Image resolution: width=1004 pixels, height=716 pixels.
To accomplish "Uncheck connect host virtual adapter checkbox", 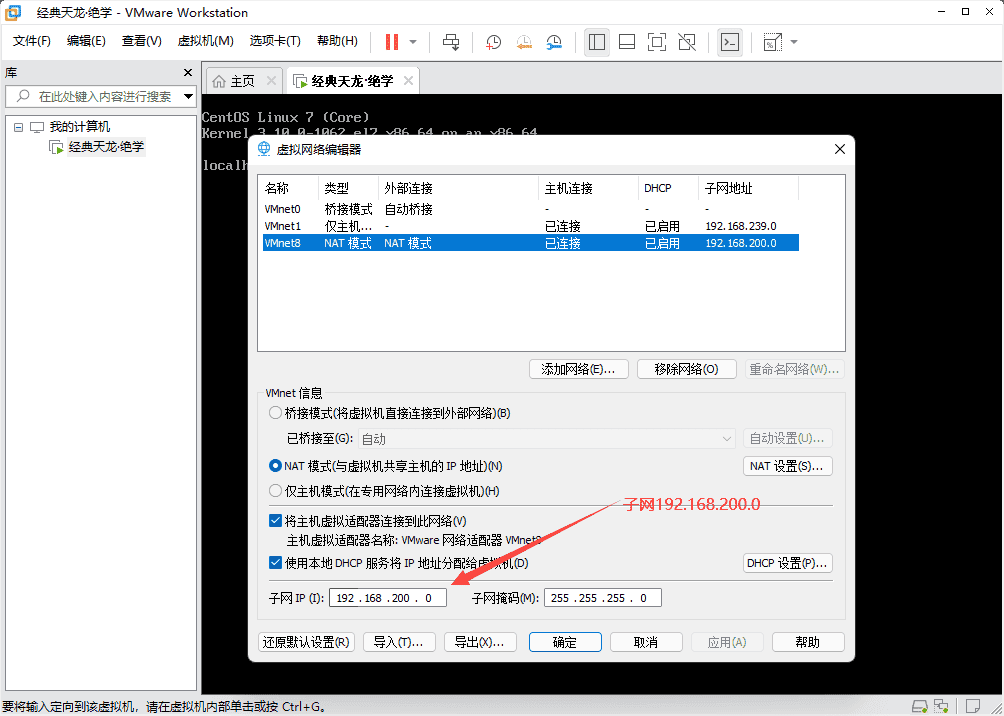I will 276,521.
